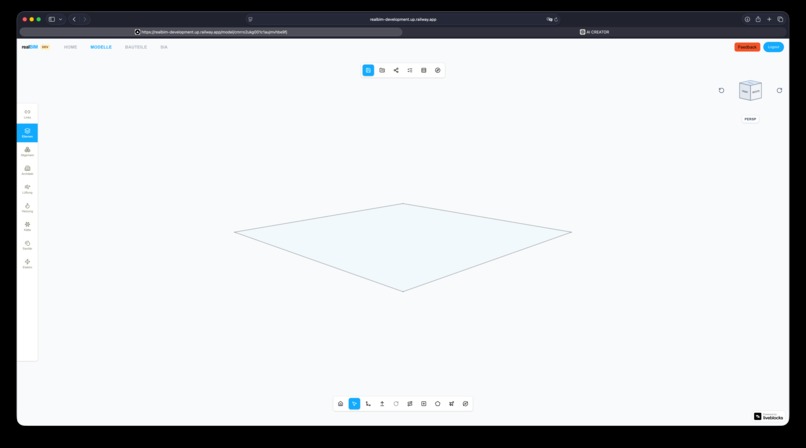Screen dimensions: 806x448
Task: Open the Heizung flame icon panel
Action: (27, 208)
